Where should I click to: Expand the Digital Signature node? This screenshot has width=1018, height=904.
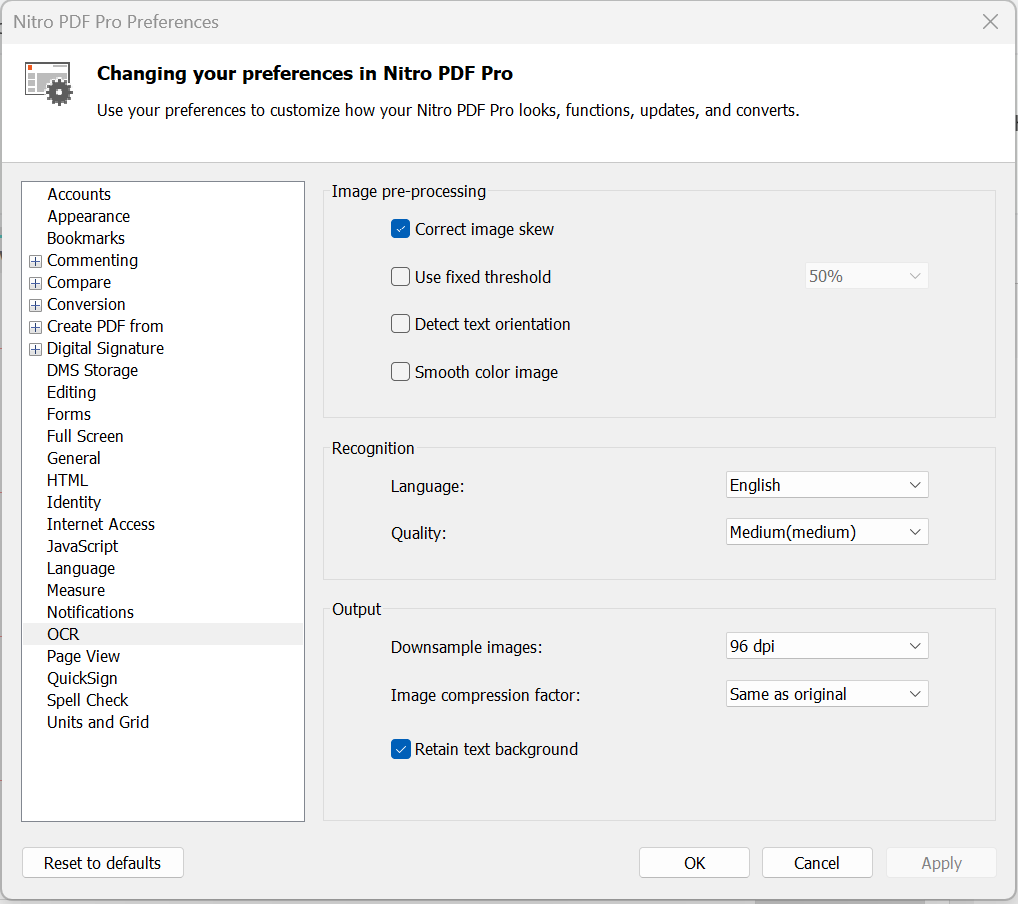[36, 349]
